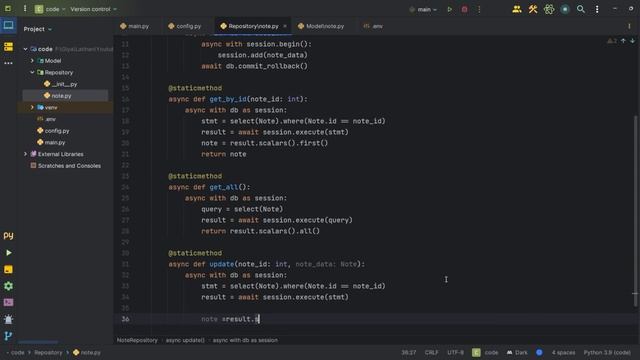Viewport: 640px width, 360px height.
Task: Click NoteRepository breadcrumb
Action: (137, 340)
